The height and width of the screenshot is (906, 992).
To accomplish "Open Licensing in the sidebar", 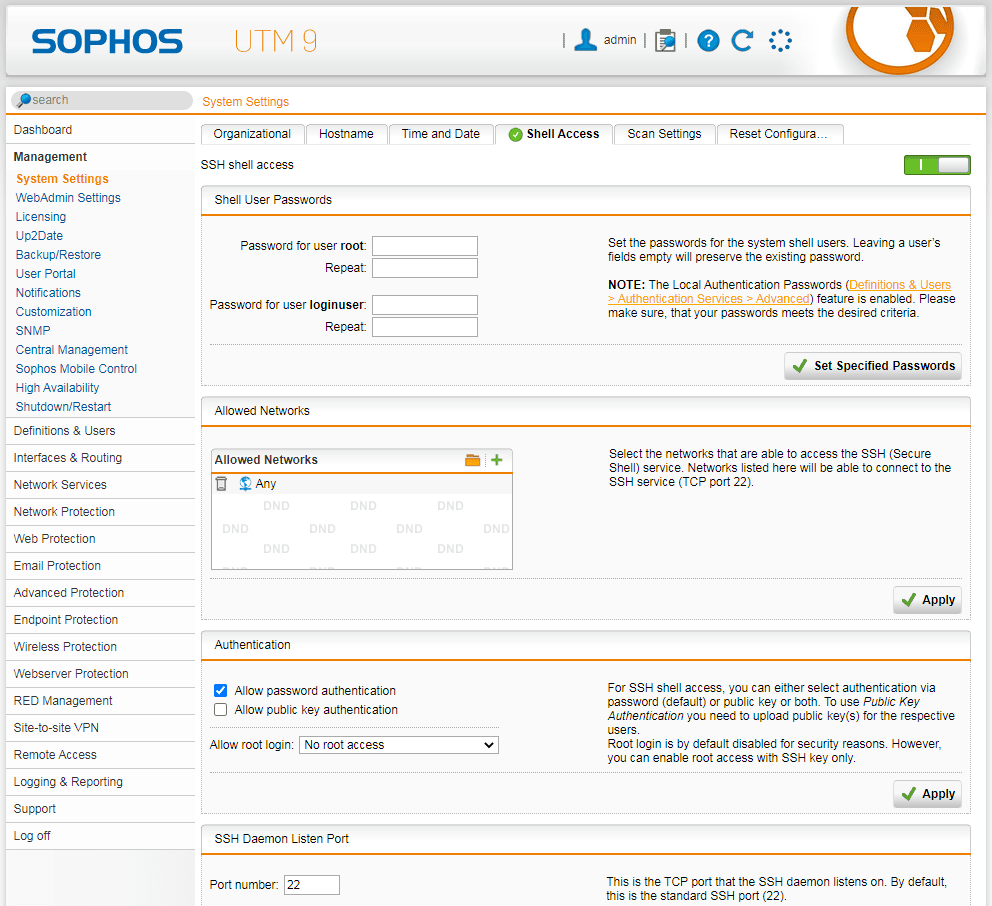I will [41, 217].
